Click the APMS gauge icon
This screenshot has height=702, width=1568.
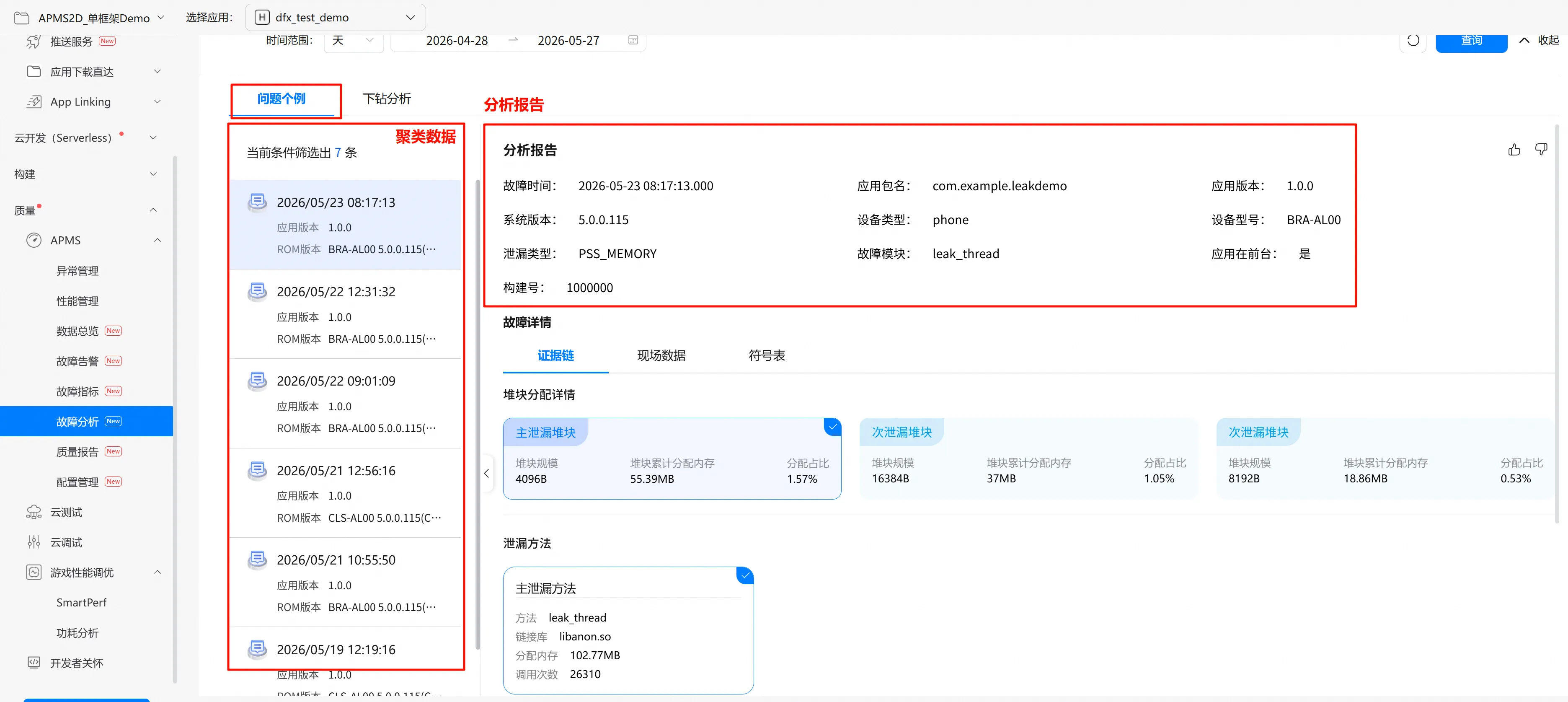point(34,240)
